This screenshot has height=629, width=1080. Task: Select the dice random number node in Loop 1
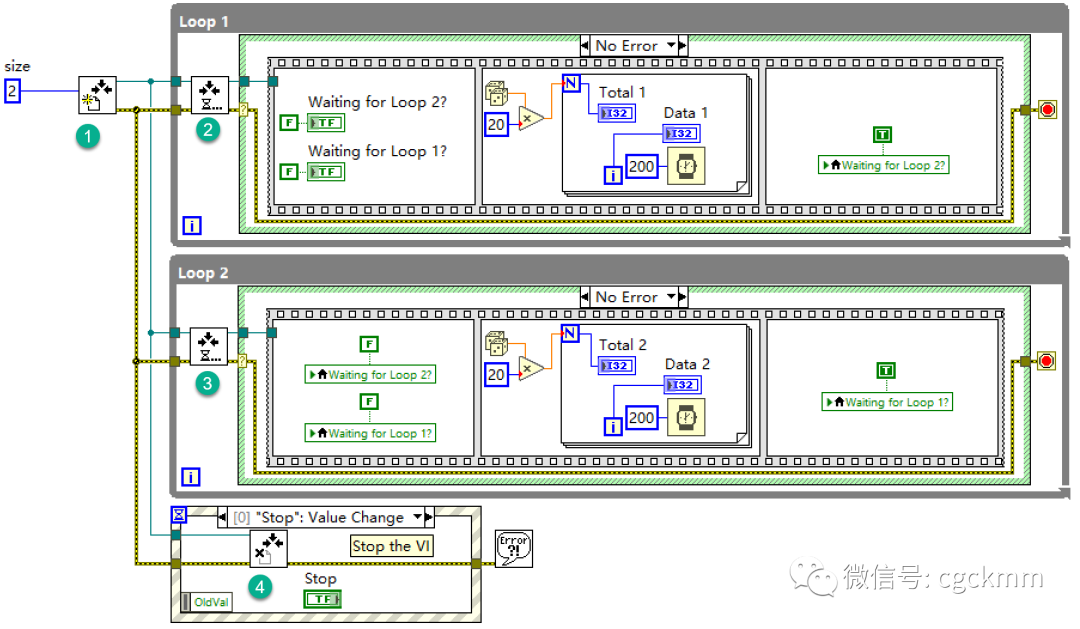click(496, 93)
